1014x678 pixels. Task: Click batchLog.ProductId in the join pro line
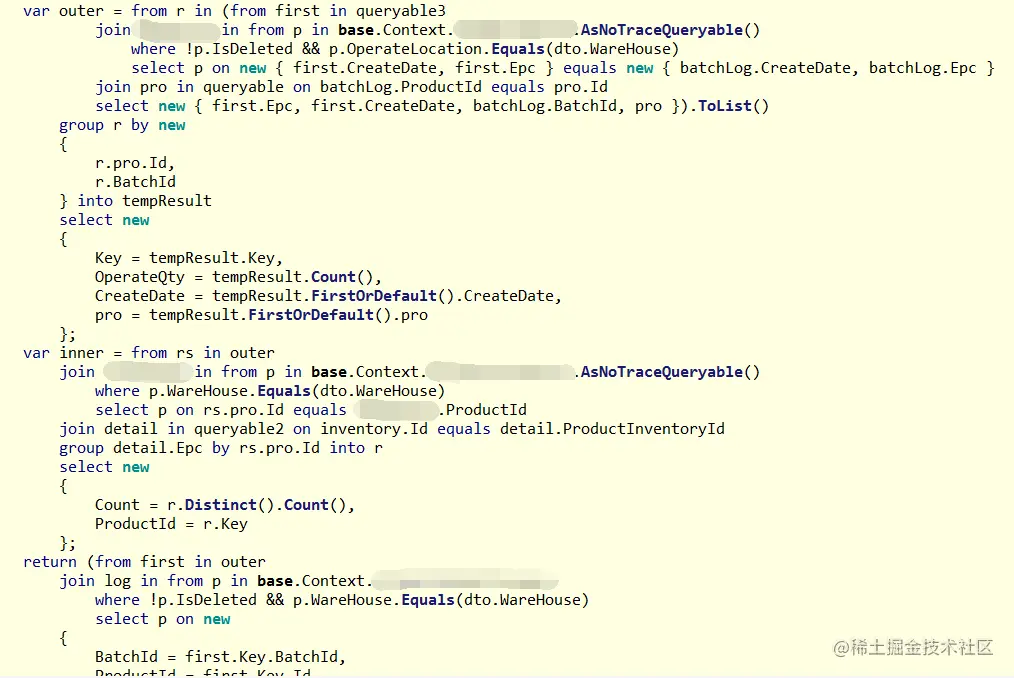(x=400, y=87)
